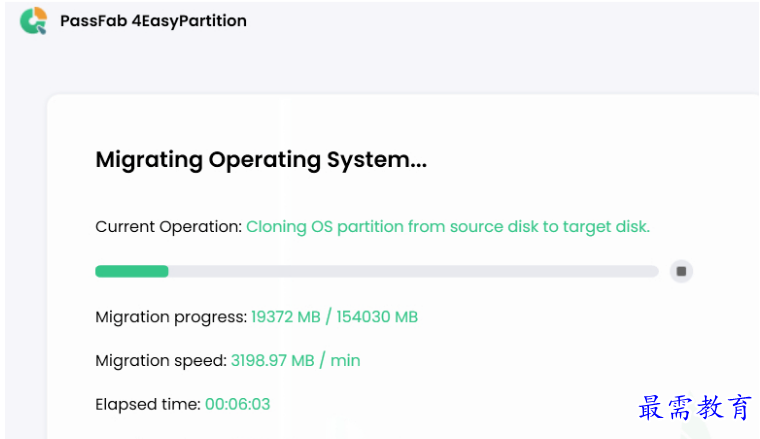Click the Current Operation label
This screenshot has width=760, height=439.
pyautogui.click(x=168, y=227)
